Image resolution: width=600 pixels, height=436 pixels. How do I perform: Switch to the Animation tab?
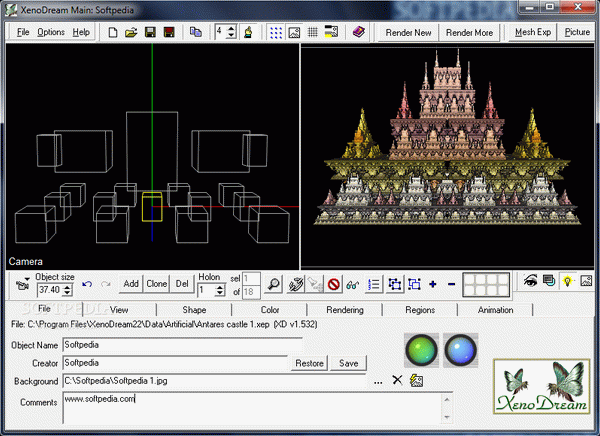pyautogui.click(x=496, y=310)
